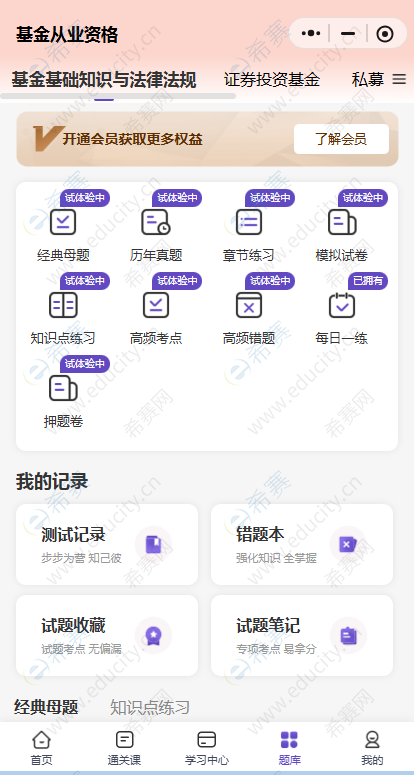Open the 测试记录 card
Image resolution: width=414 pixels, height=775 pixels.
[x=107, y=545]
